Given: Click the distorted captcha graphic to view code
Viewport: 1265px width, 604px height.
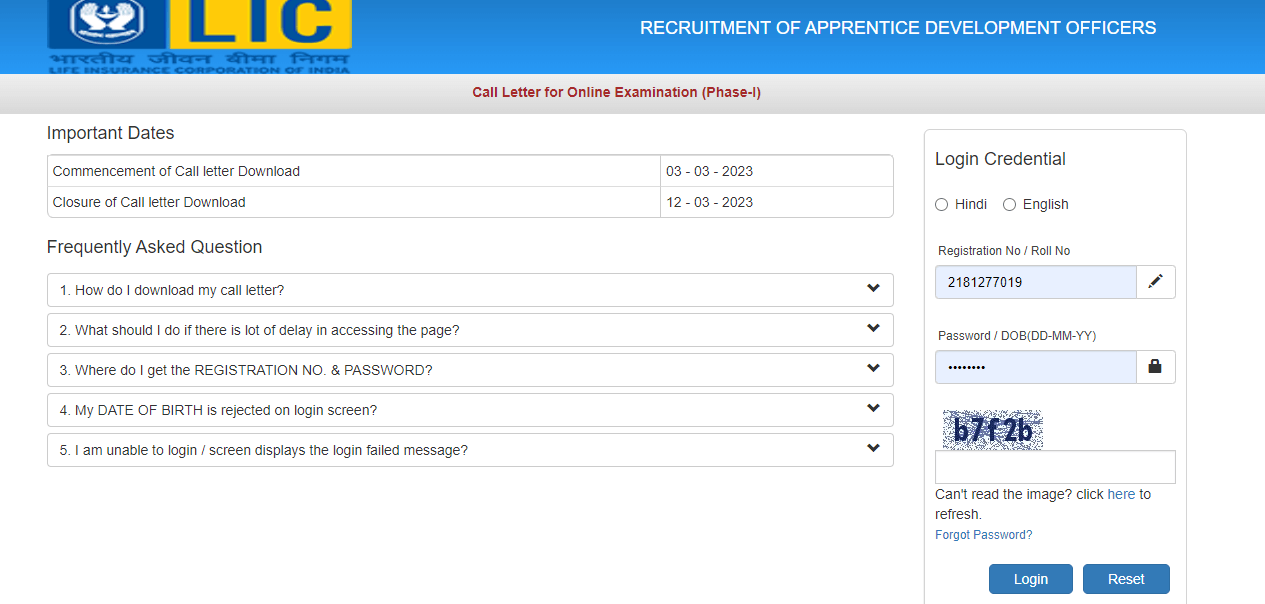Looking at the screenshot, I should point(991,428).
